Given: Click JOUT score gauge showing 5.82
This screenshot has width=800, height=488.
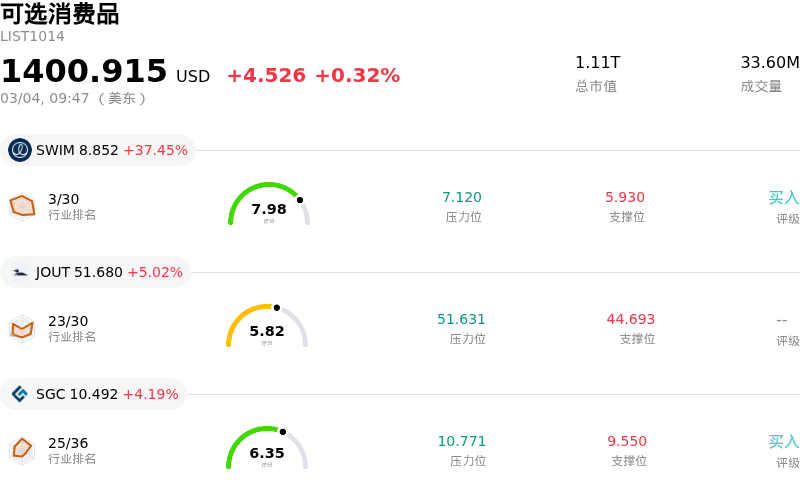Looking at the screenshot, I should pyautogui.click(x=267, y=327).
